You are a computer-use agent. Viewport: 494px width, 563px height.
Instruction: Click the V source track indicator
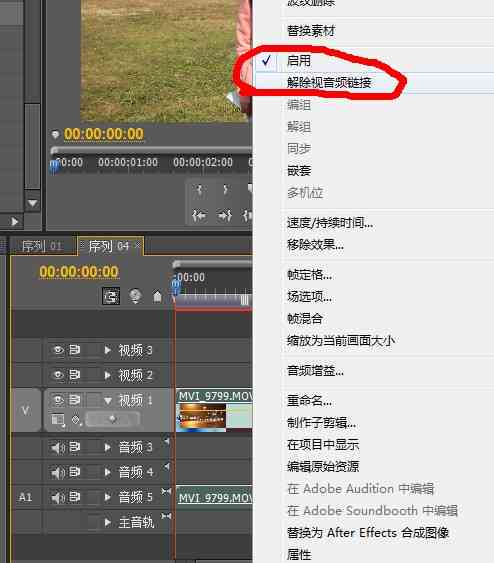coord(25,410)
